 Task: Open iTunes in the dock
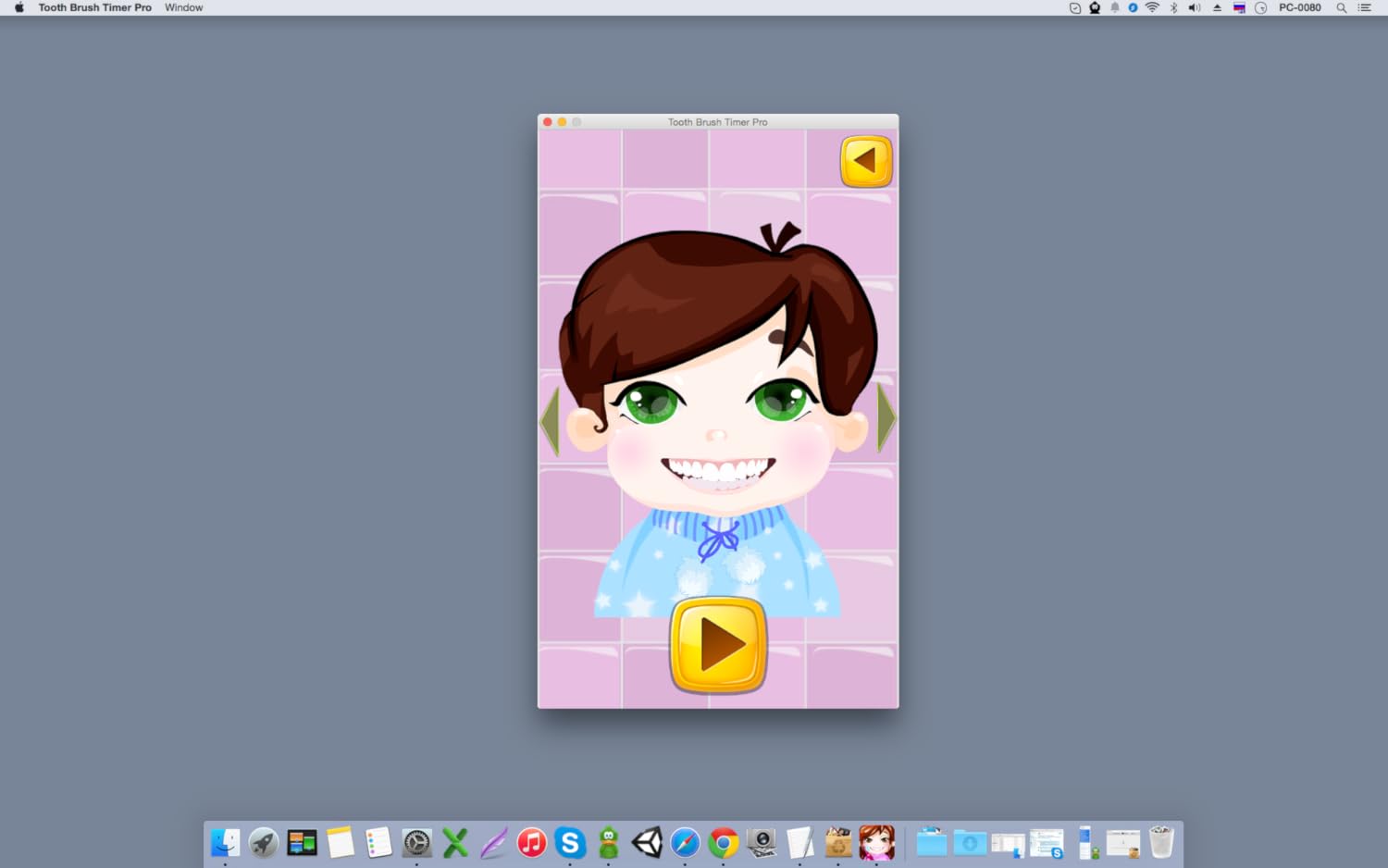coord(531,843)
